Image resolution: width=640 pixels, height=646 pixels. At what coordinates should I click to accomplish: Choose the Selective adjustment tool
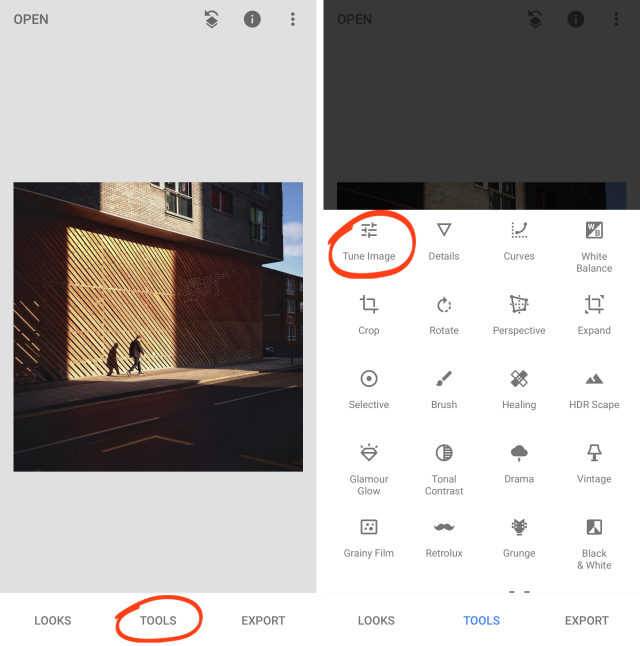(369, 390)
